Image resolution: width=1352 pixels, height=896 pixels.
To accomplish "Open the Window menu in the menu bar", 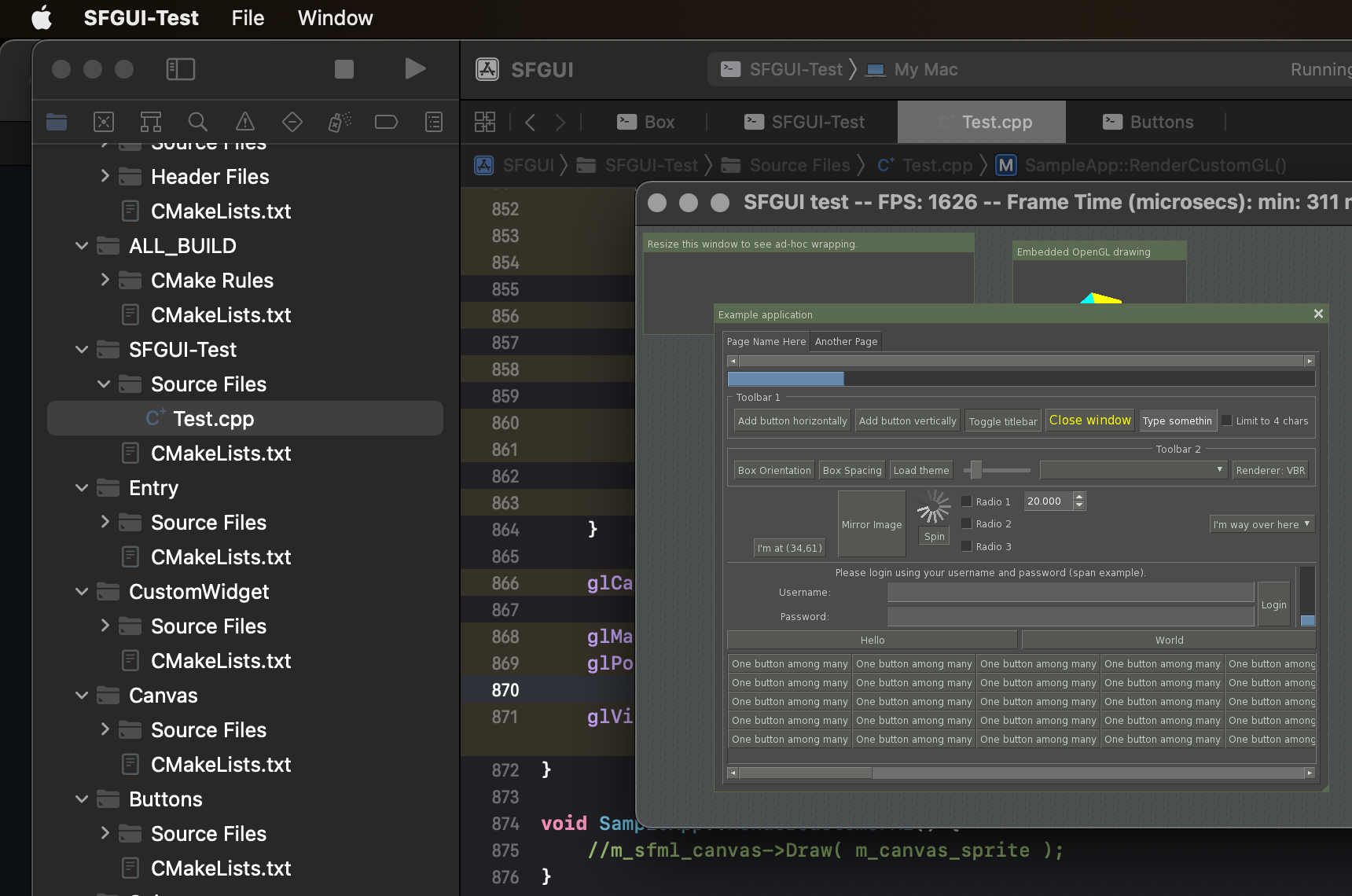I will pos(335,17).
